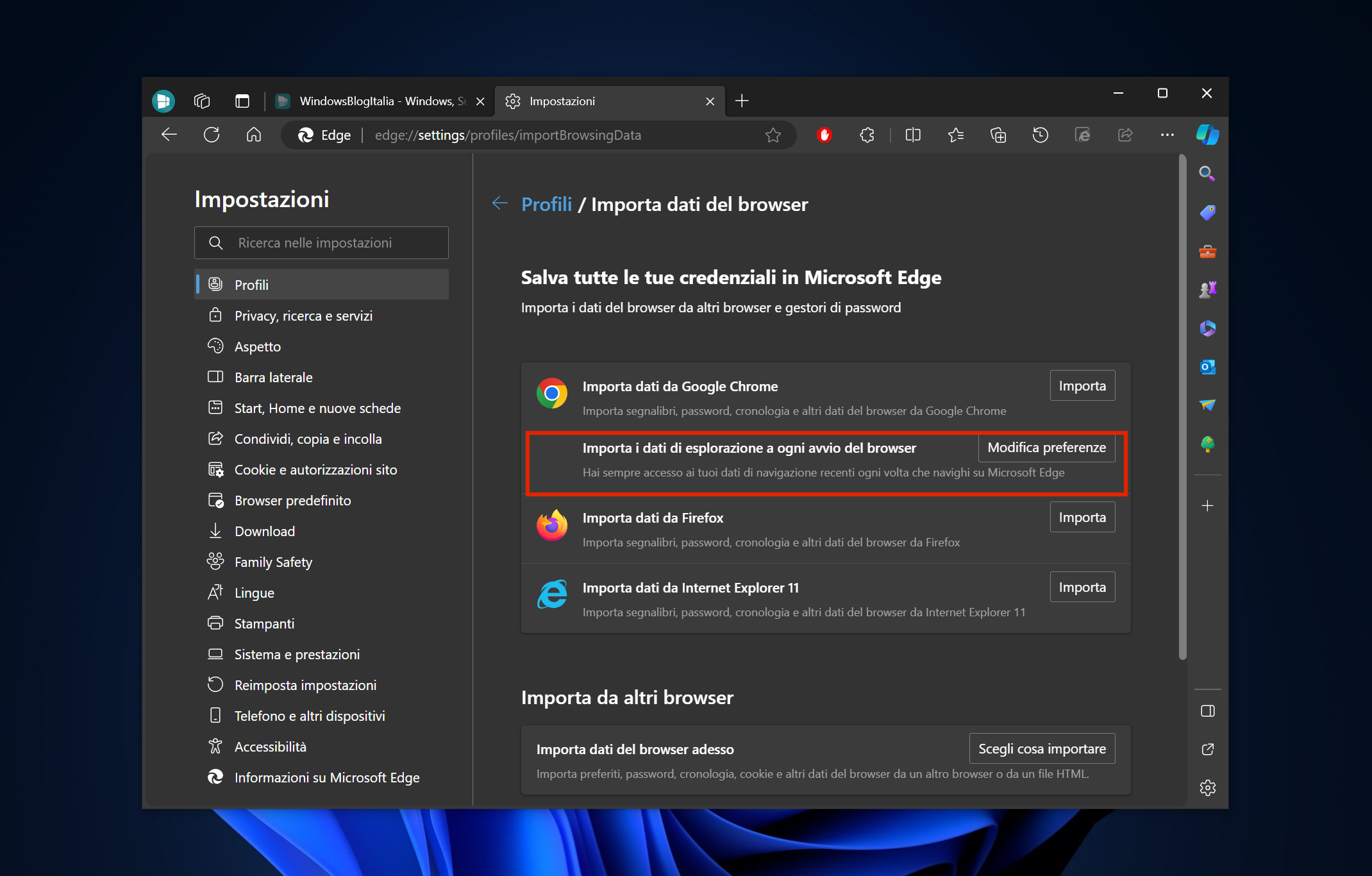Click Importa for Internet Explorer 11

click(x=1082, y=587)
